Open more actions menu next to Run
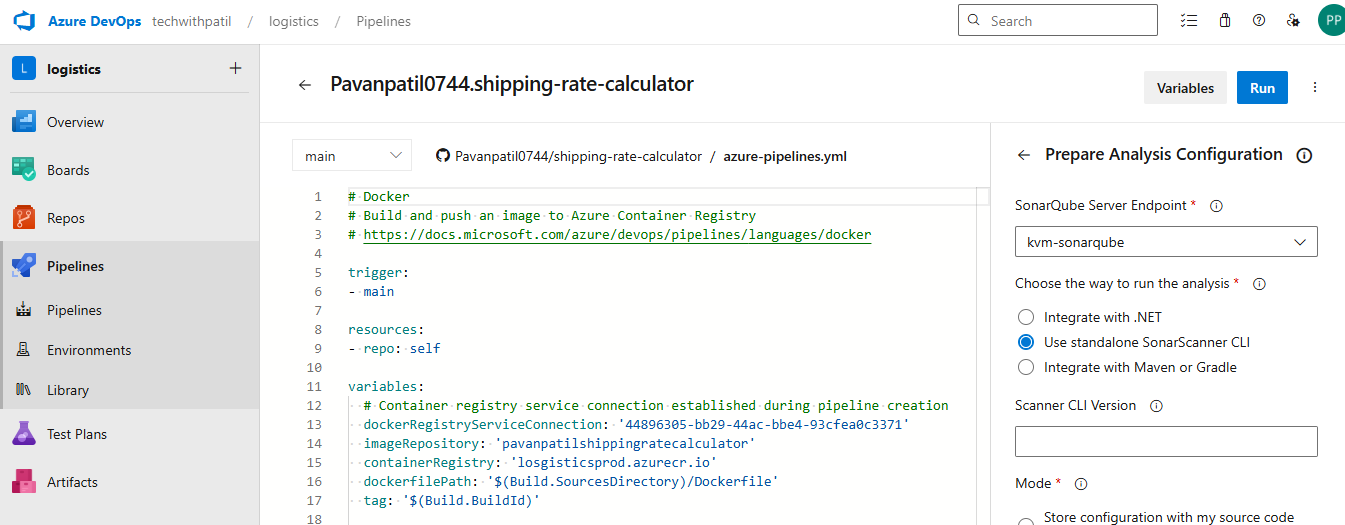 pyautogui.click(x=1315, y=88)
